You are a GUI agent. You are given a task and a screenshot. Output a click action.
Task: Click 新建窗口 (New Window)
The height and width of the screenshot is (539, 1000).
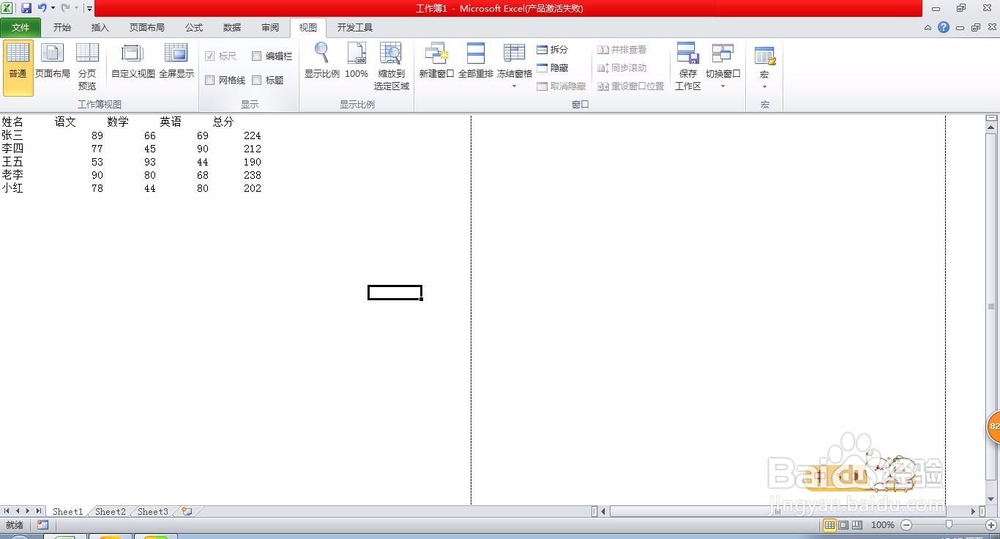436,61
